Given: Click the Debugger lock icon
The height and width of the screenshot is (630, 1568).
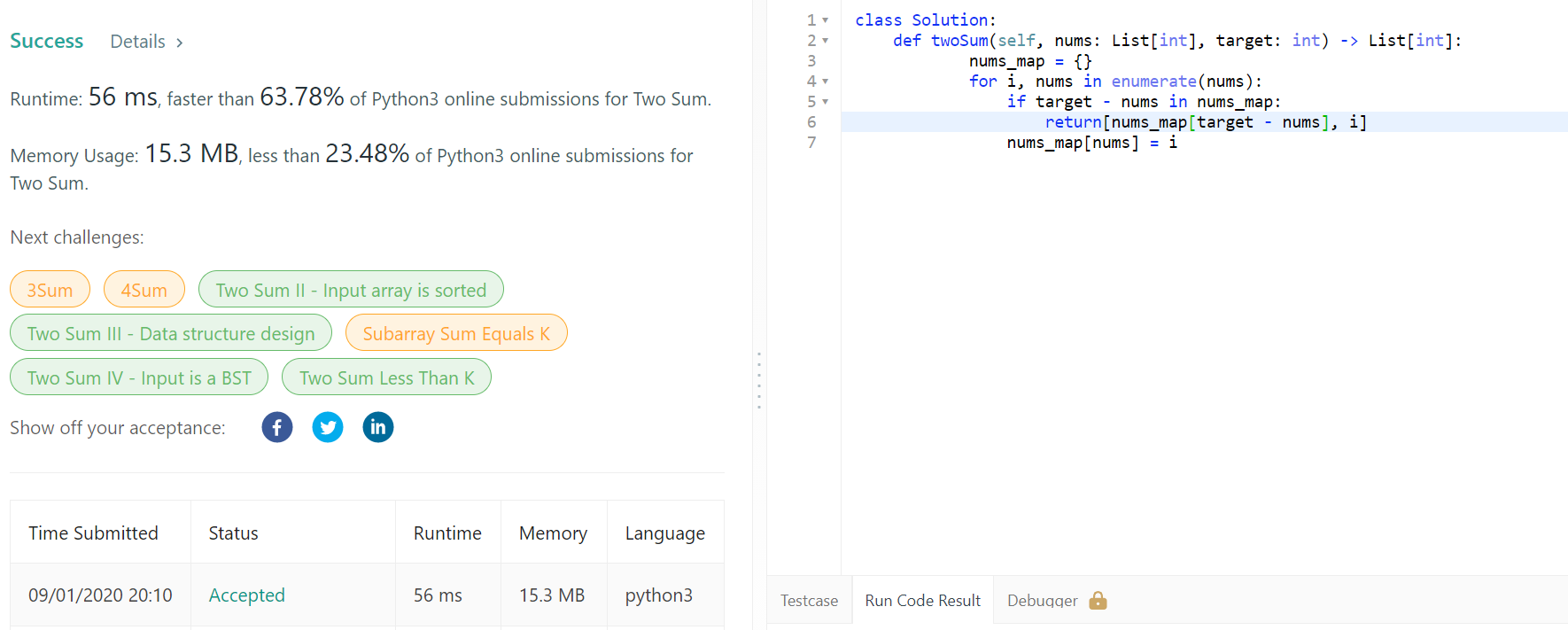Looking at the screenshot, I should tap(1098, 600).
